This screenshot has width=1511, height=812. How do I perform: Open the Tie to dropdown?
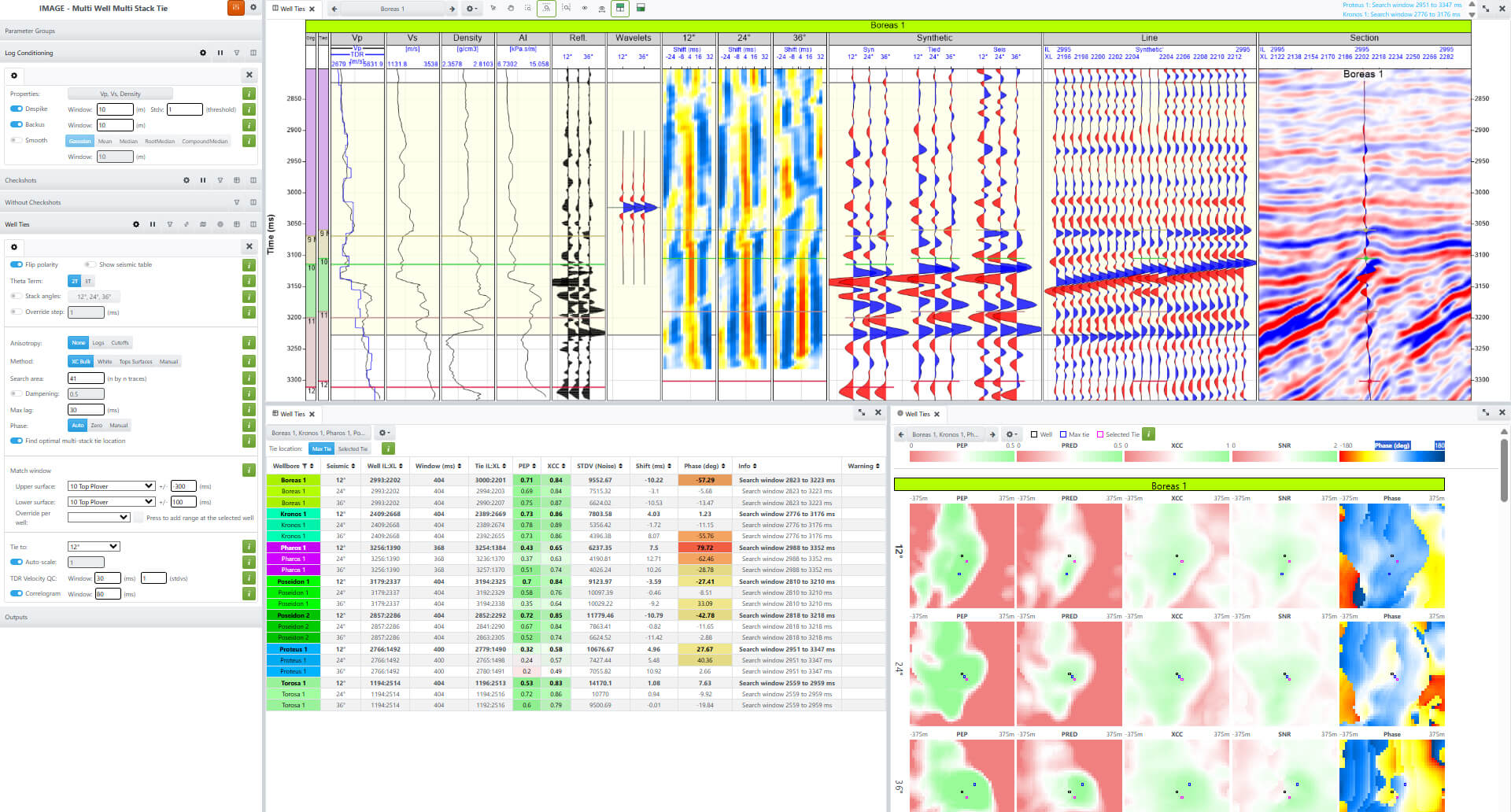(x=94, y=547)
